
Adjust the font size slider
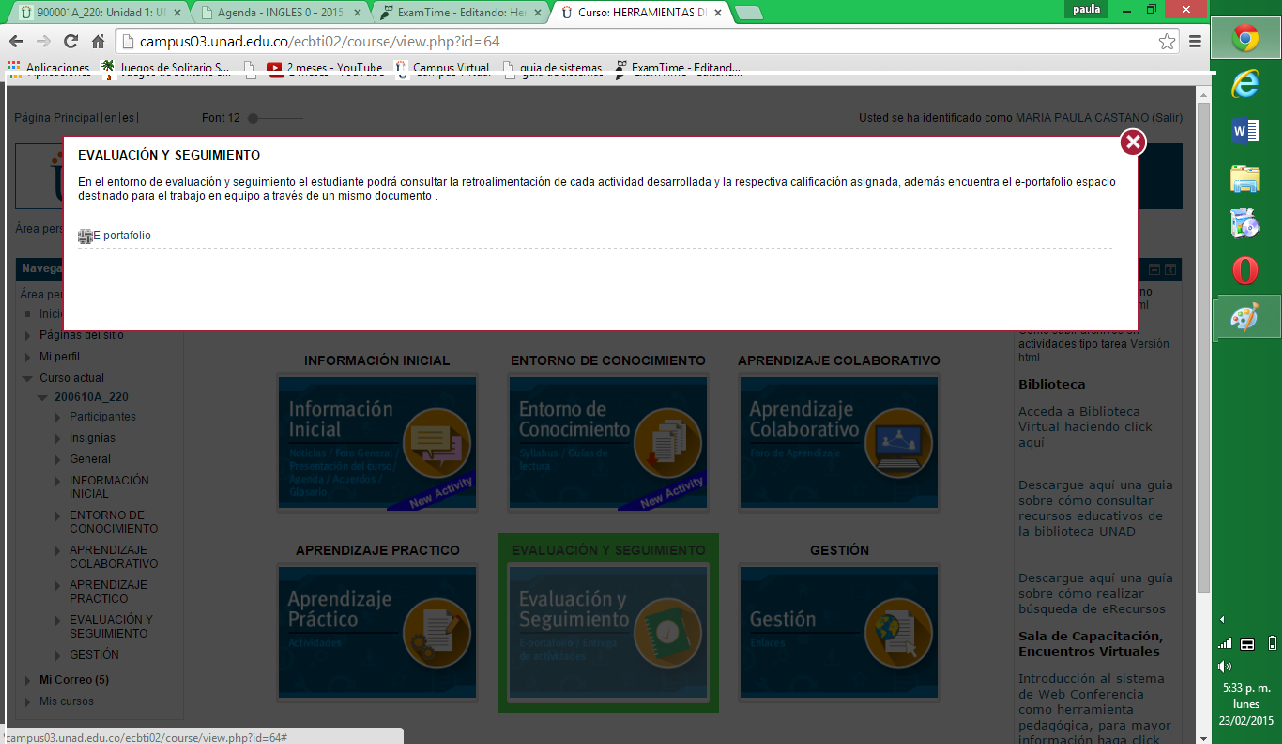(x=276, y=118)
